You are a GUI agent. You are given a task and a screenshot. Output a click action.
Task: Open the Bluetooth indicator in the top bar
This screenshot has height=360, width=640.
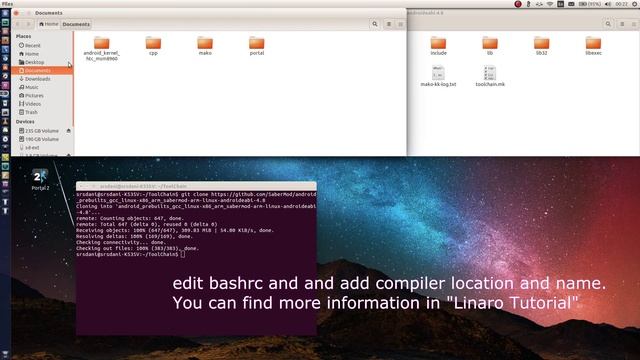click(x=528, y=4)
